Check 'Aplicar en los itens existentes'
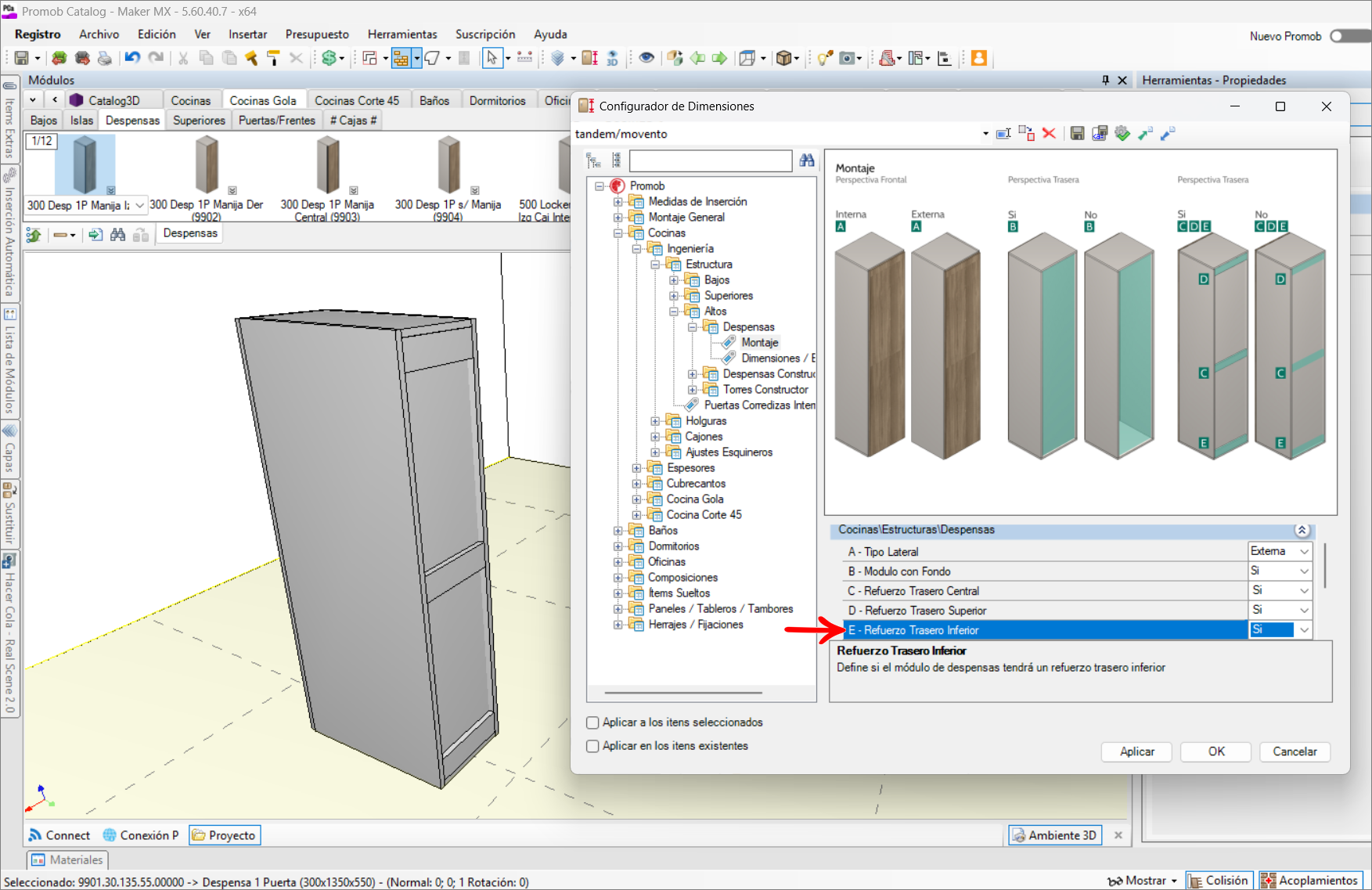 tap(593, 746)
